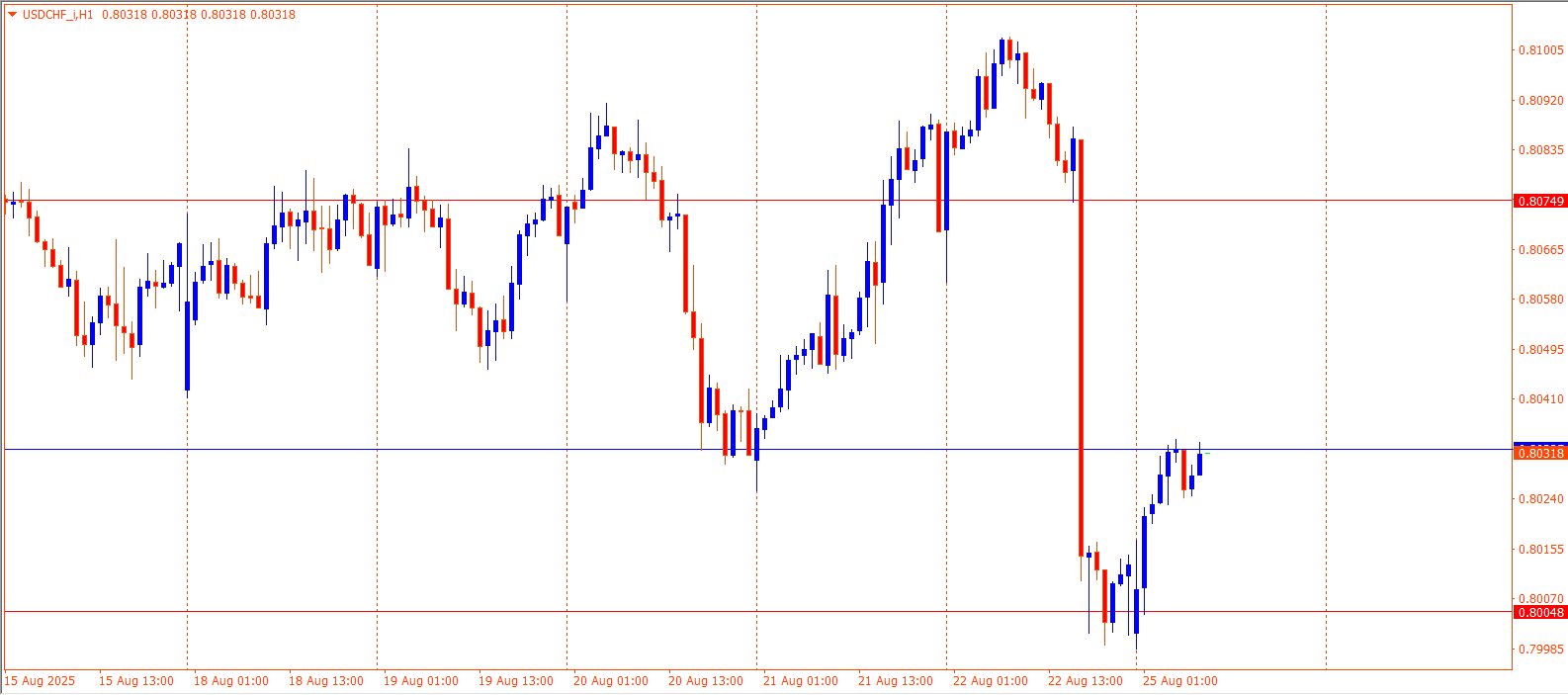
Task: Click price scale label 0.81005
Action: pyautogui.click(x=1541, y=50)
